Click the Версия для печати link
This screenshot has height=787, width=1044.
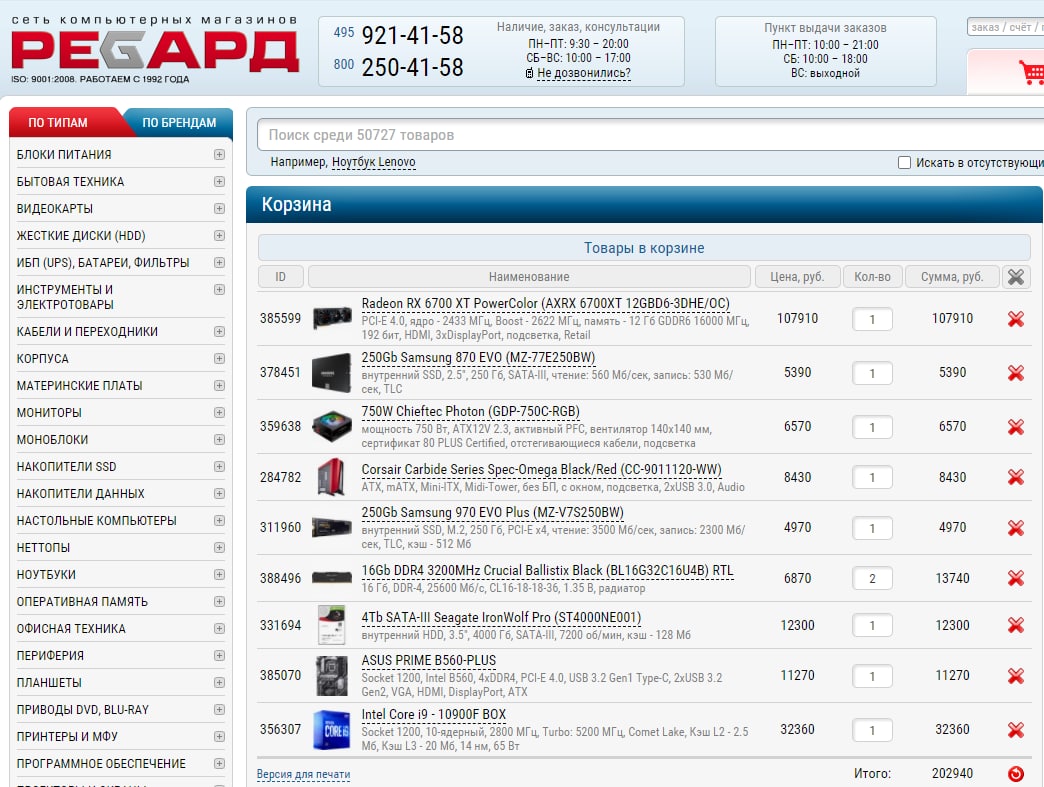(x=304, y=774)
